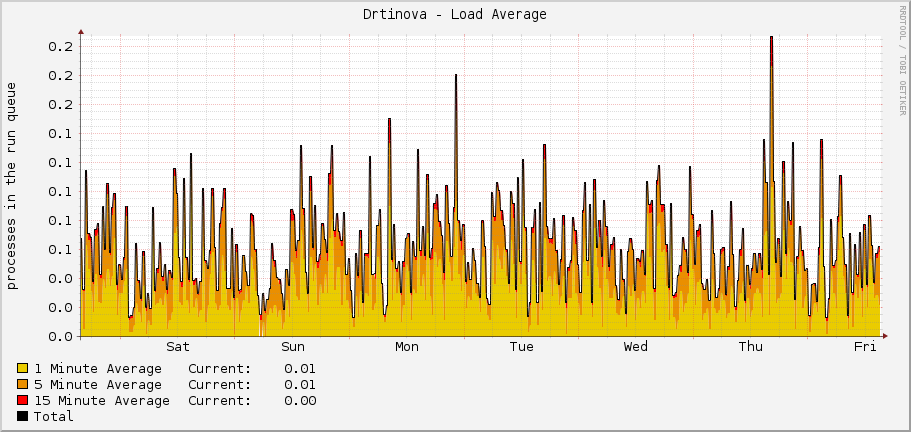Click the y-axis title 'processes in the run queue'
The height and width of the screenshot is (432, 911).
click(12, 185)
